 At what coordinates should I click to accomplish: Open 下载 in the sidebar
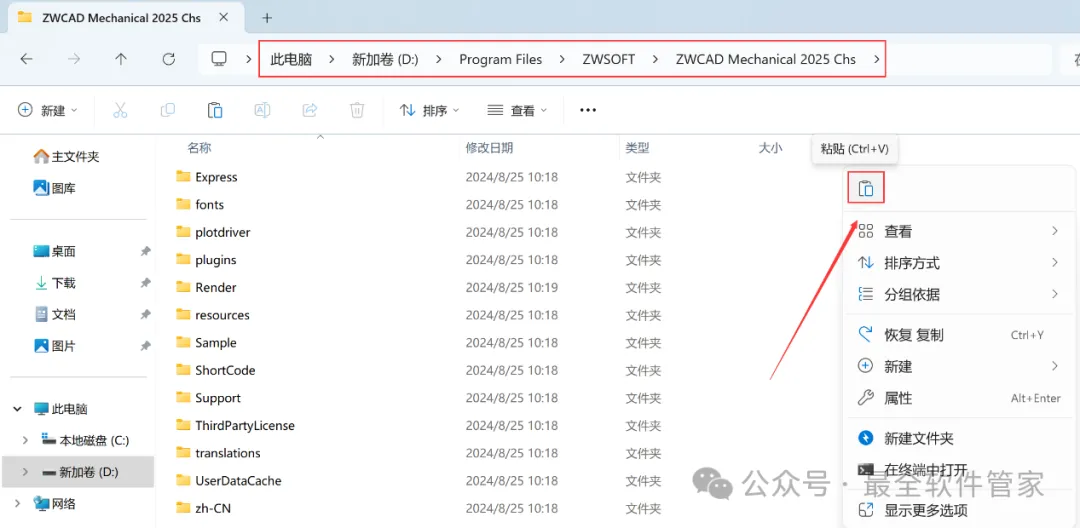coord(54,283)
